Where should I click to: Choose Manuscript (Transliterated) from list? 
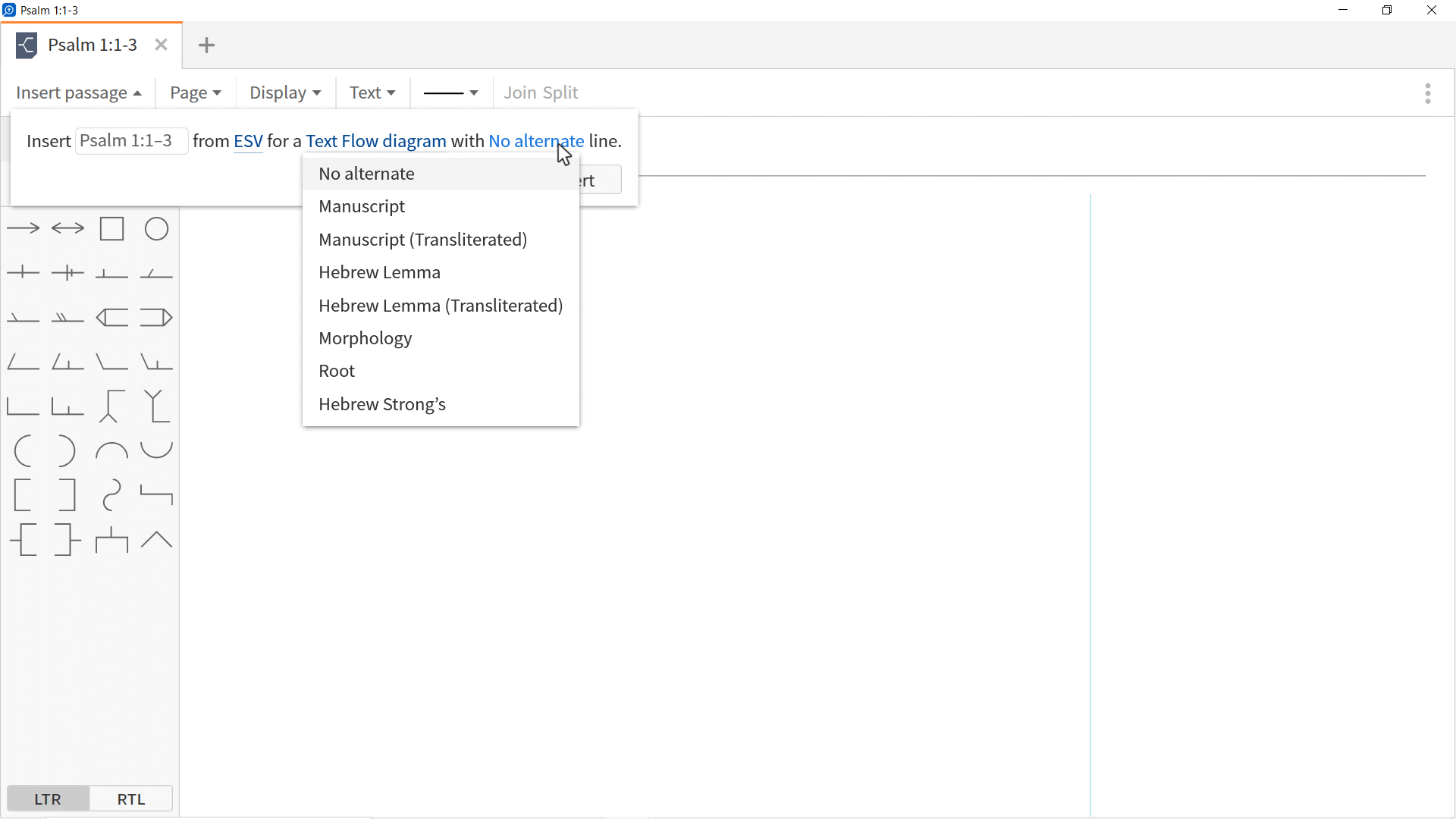click(x=422, y=240)
